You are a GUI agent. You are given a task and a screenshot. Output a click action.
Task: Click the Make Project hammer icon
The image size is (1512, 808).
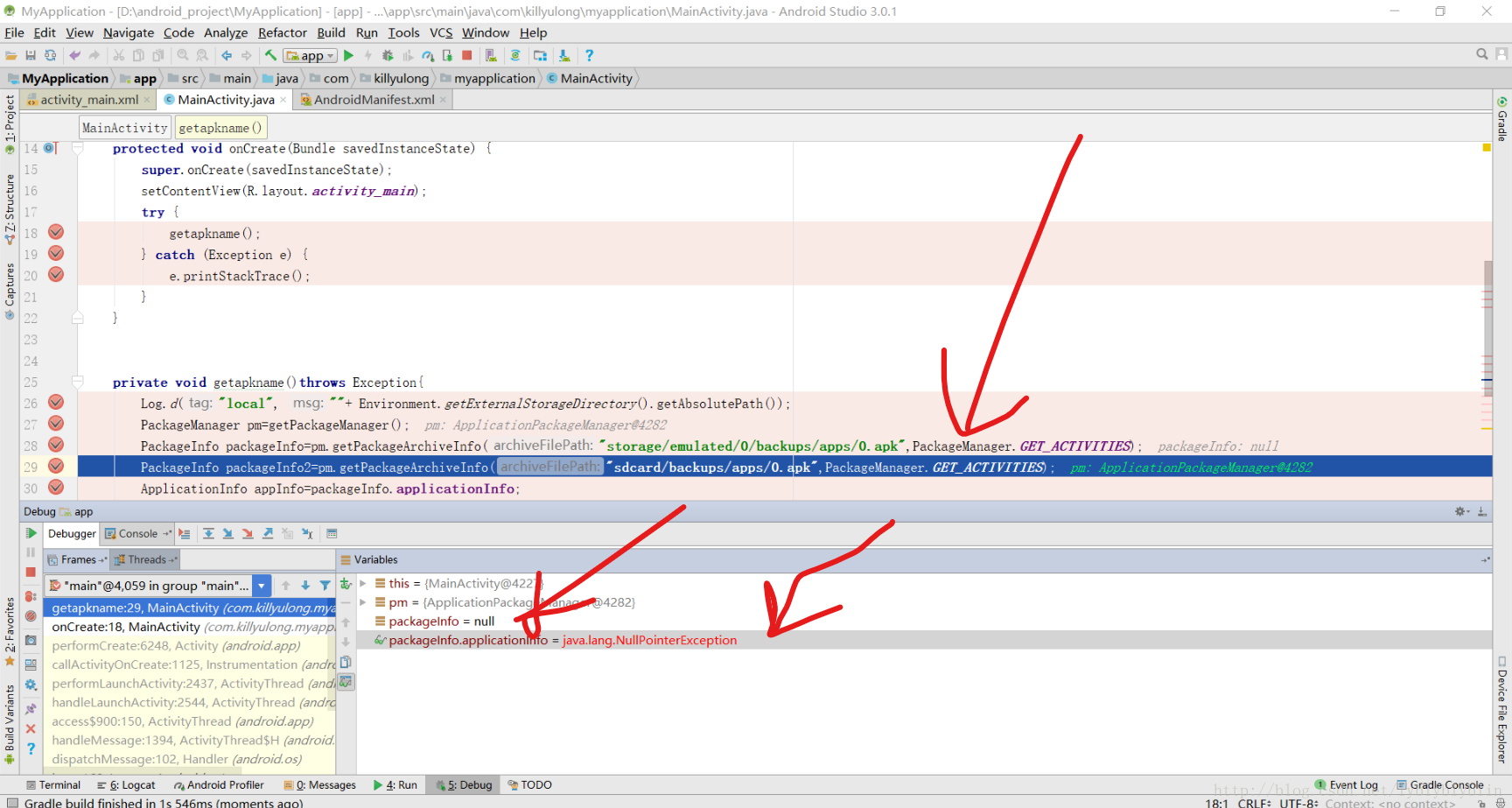(x=271, y=55)
